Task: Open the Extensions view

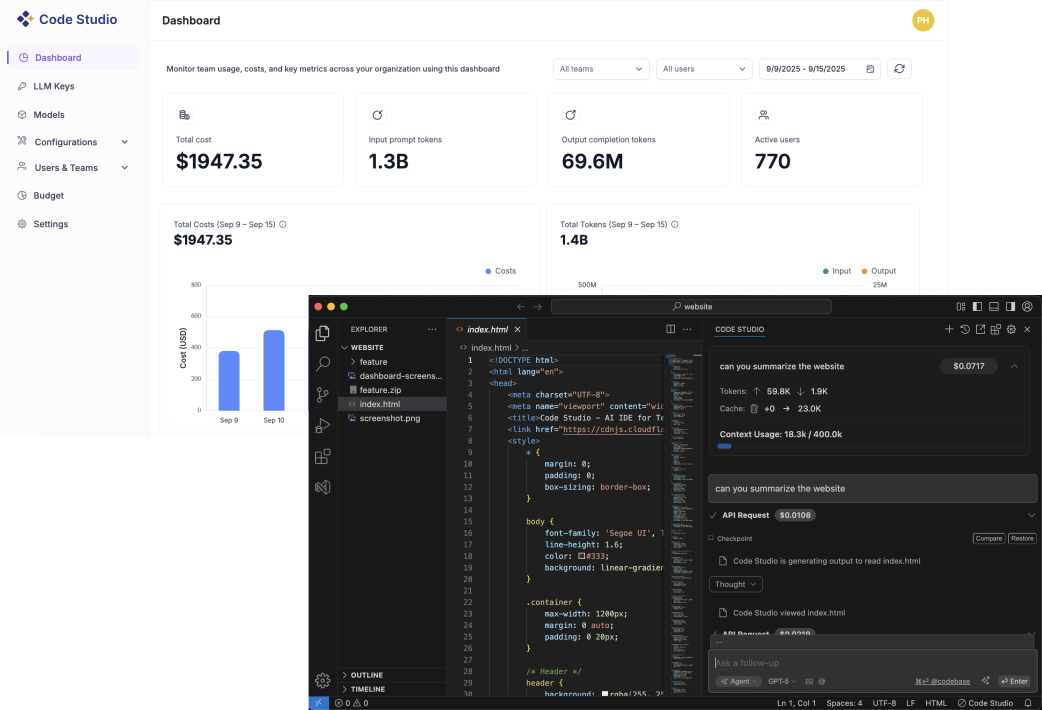Action: 322,455
